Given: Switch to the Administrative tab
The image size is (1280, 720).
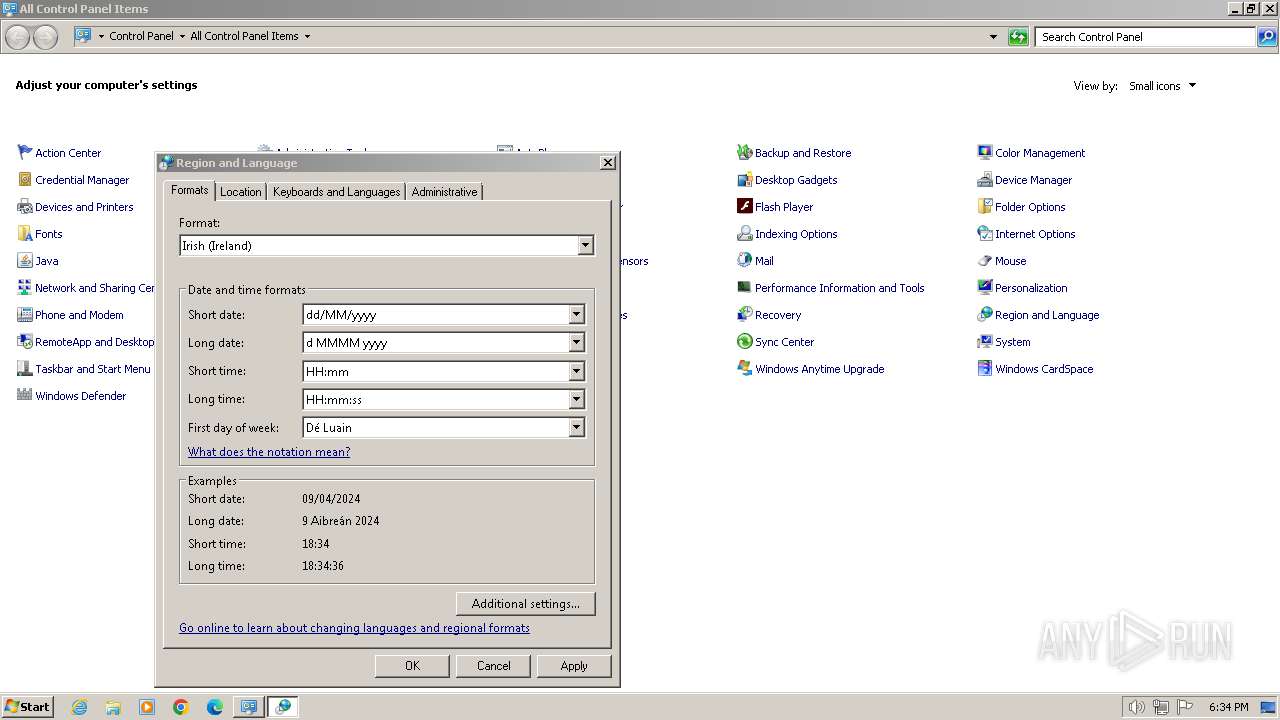Looking at the screenshot, I should 444,192.
